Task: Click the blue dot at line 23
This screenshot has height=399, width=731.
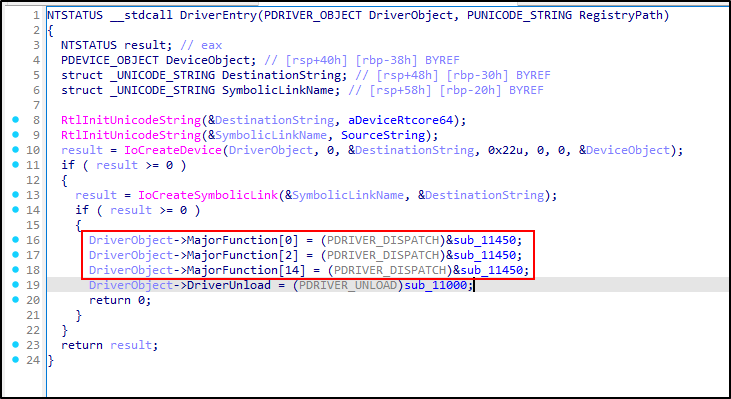Action: [x=16, y=344]
